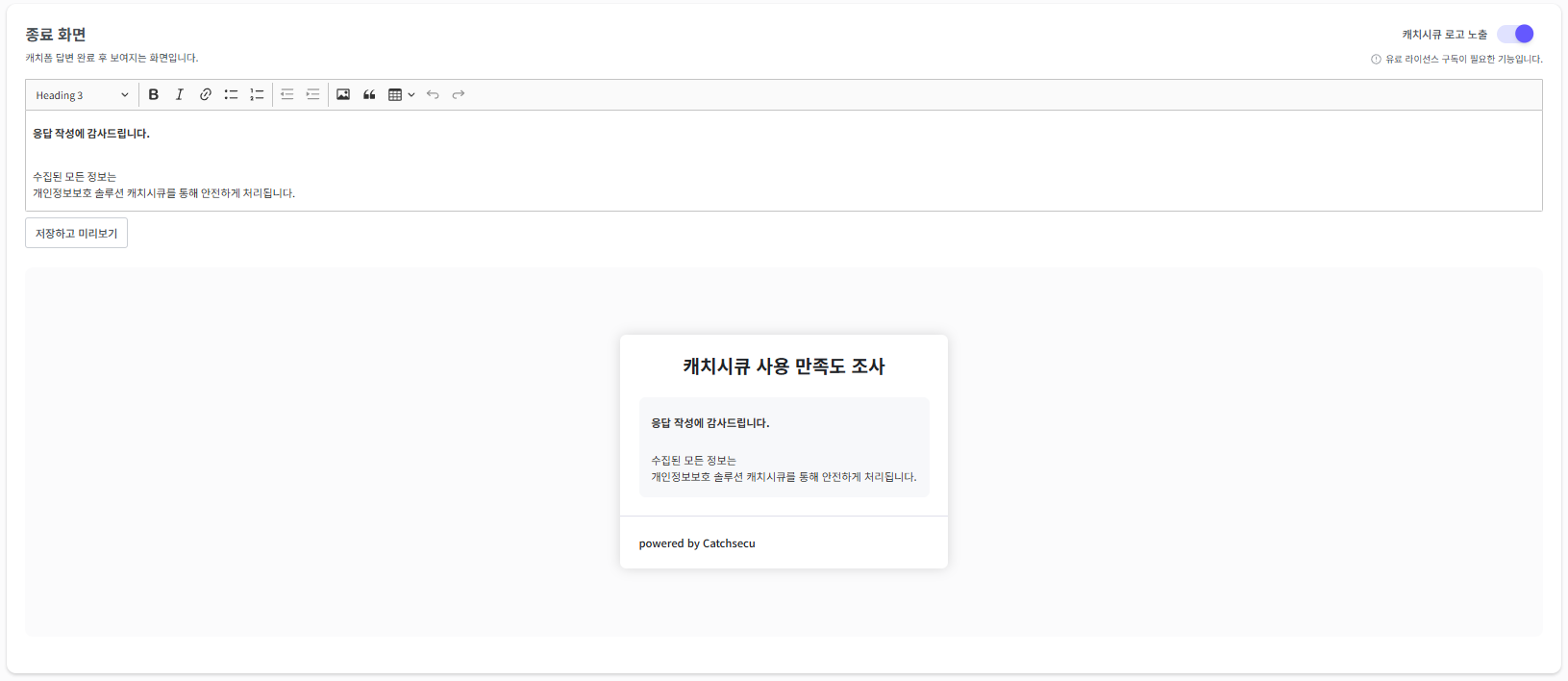Undo the last edit
Viewport: 1568px width, 681px height.
click(x=433, y=94)
